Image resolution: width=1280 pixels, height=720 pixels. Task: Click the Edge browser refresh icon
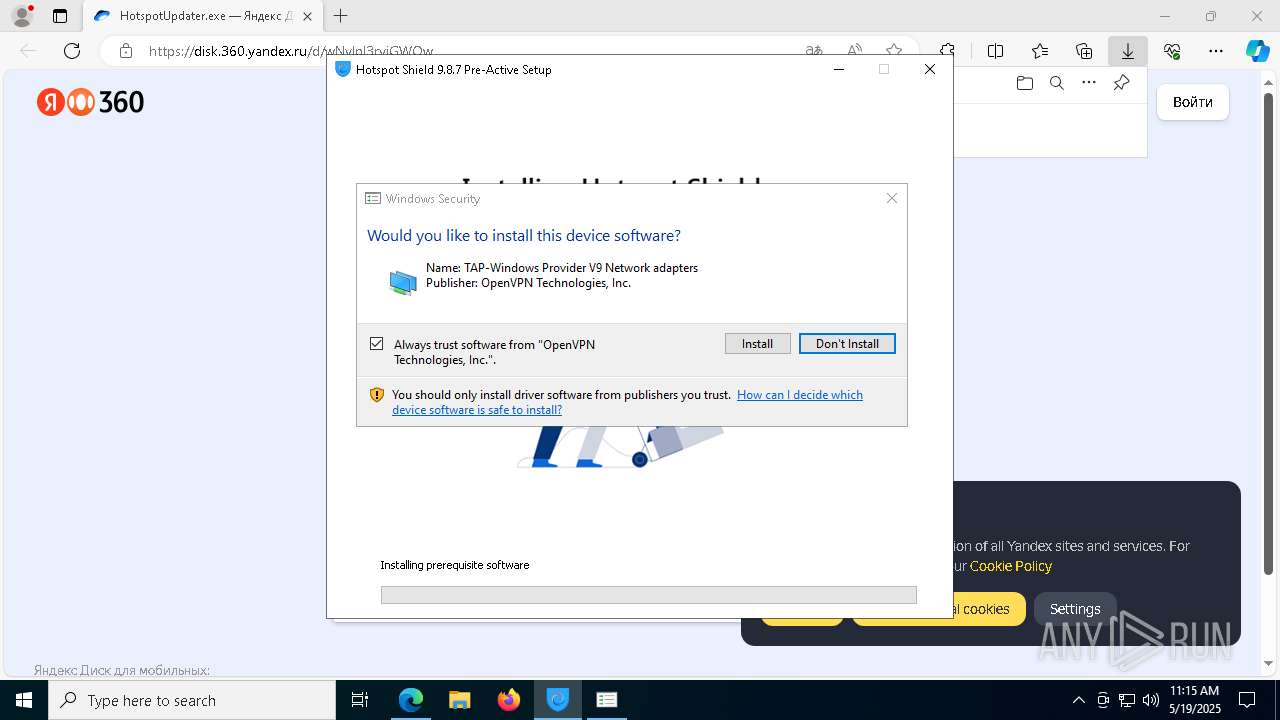(72, 51)
